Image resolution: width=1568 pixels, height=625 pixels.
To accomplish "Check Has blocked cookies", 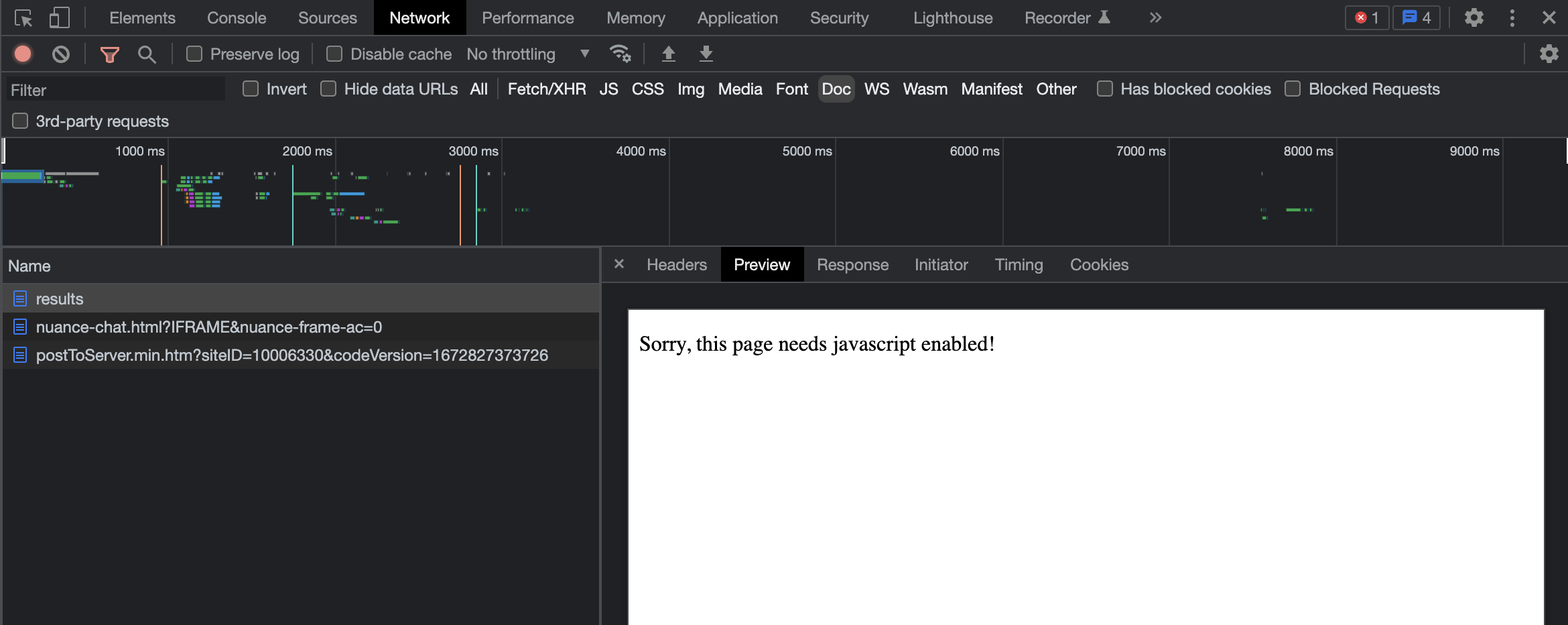I will point(1105,89).
